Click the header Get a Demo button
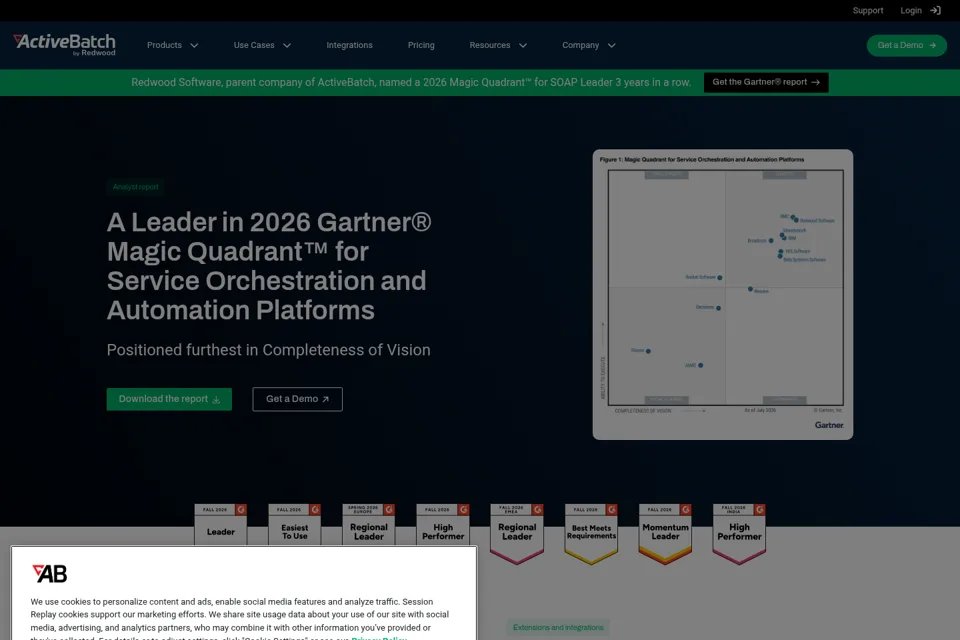Image resolution: width=960 pixels, height=640 pixels. coord(906,45)
